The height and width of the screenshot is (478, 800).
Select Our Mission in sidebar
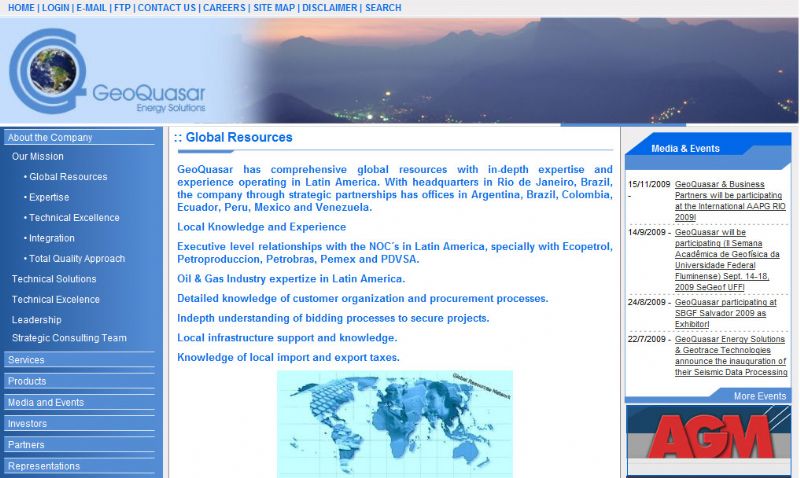tap(38, 157)
